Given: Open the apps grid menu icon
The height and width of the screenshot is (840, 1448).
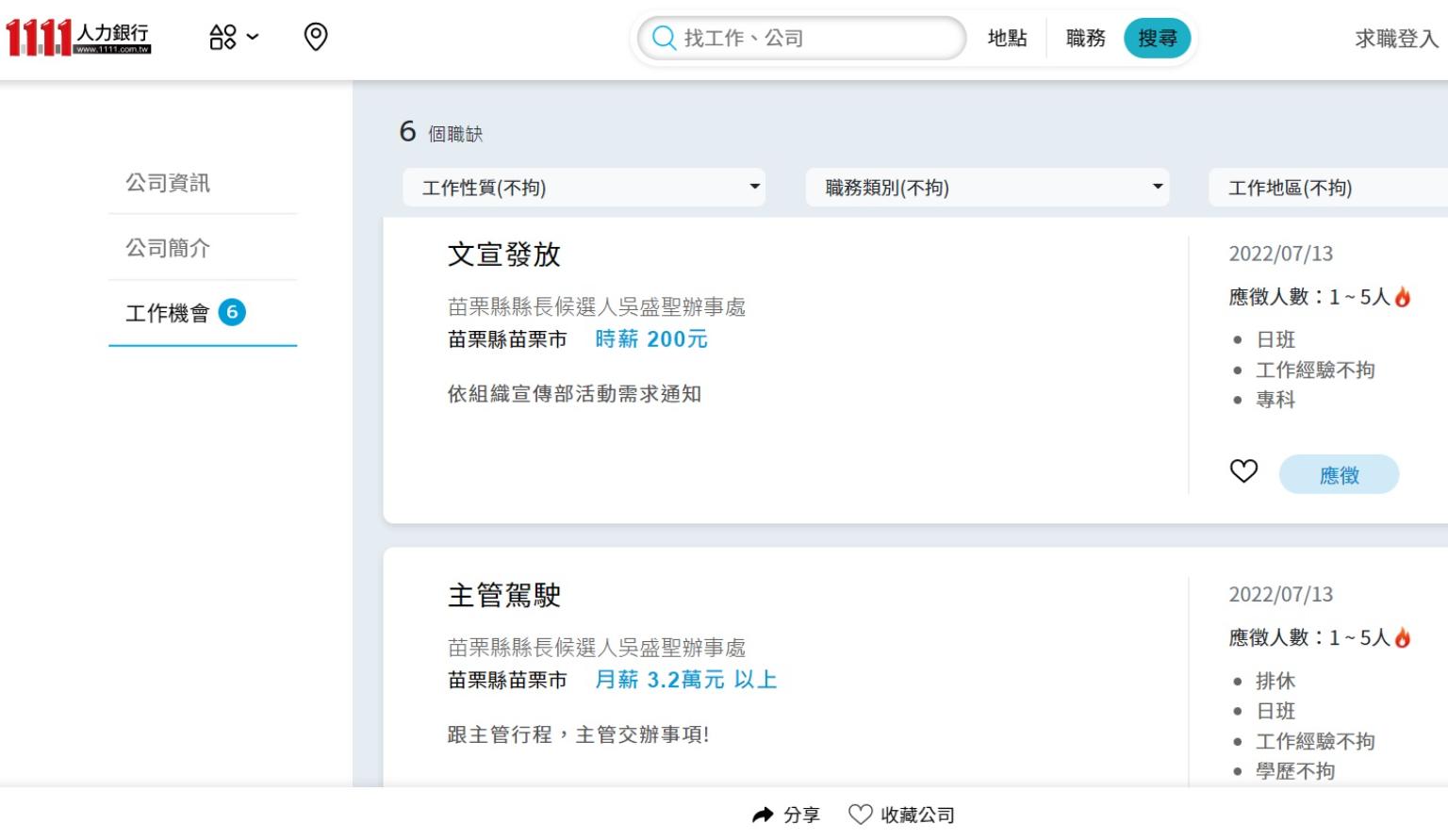Looking at the screenshot, I should coord(223,38).
